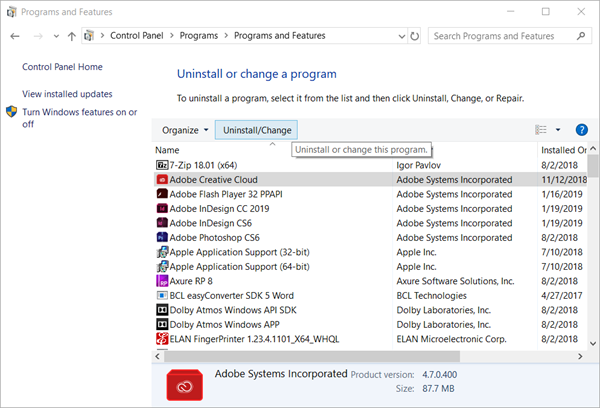This screenshot has width=600, height=408.
Task: Select the Adobe Photoshop CS6 icon
Action: 162,237
